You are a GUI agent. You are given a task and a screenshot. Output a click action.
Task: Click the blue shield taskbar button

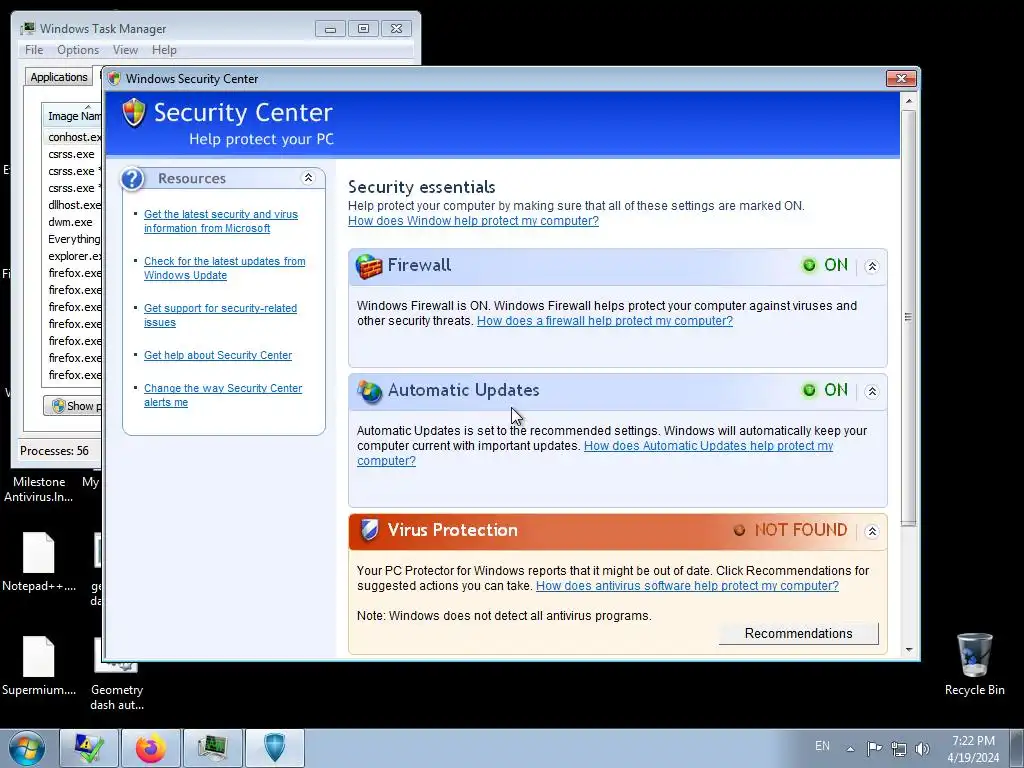tap(275, 748)
